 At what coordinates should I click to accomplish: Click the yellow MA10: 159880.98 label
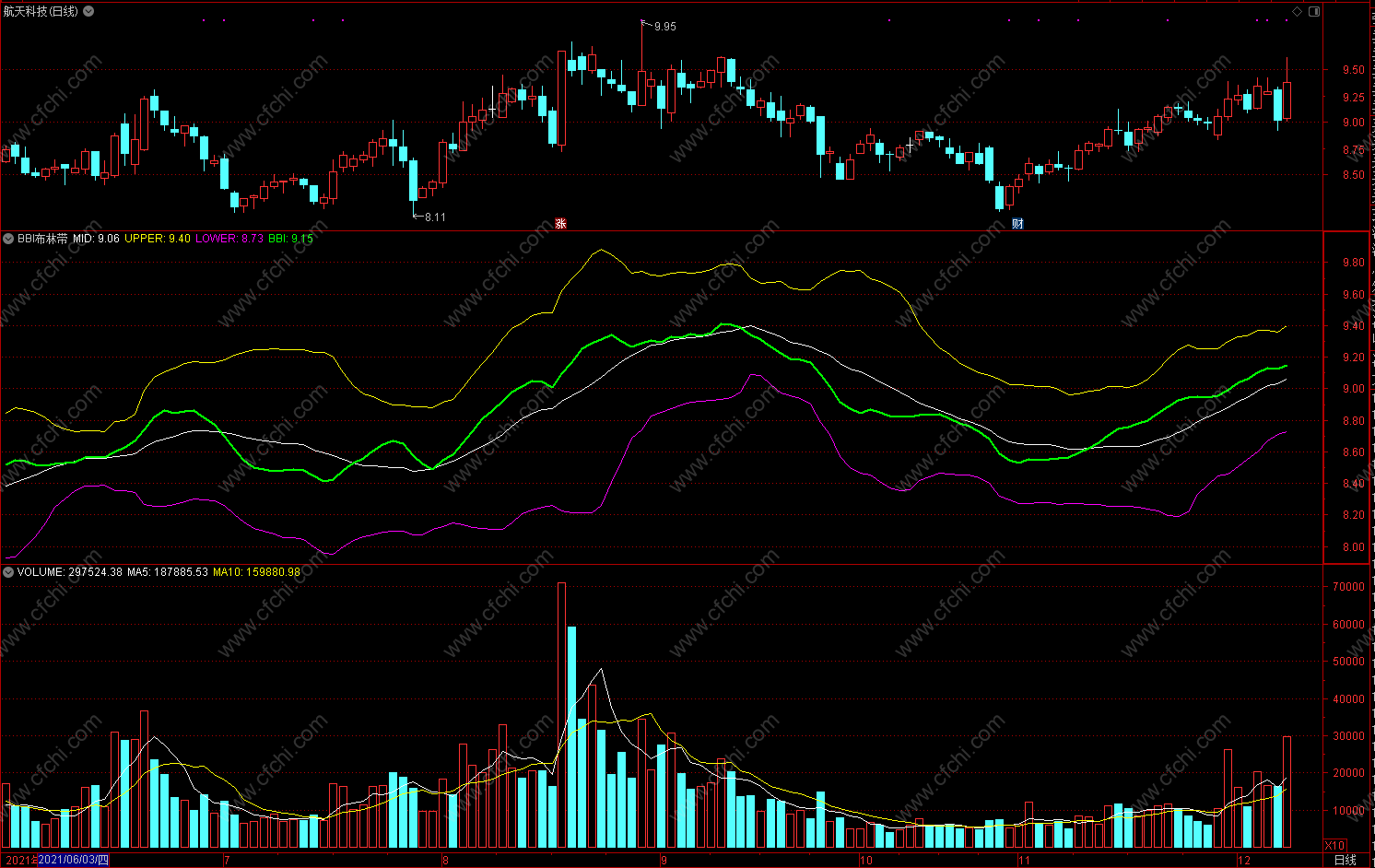pos(256,571)
